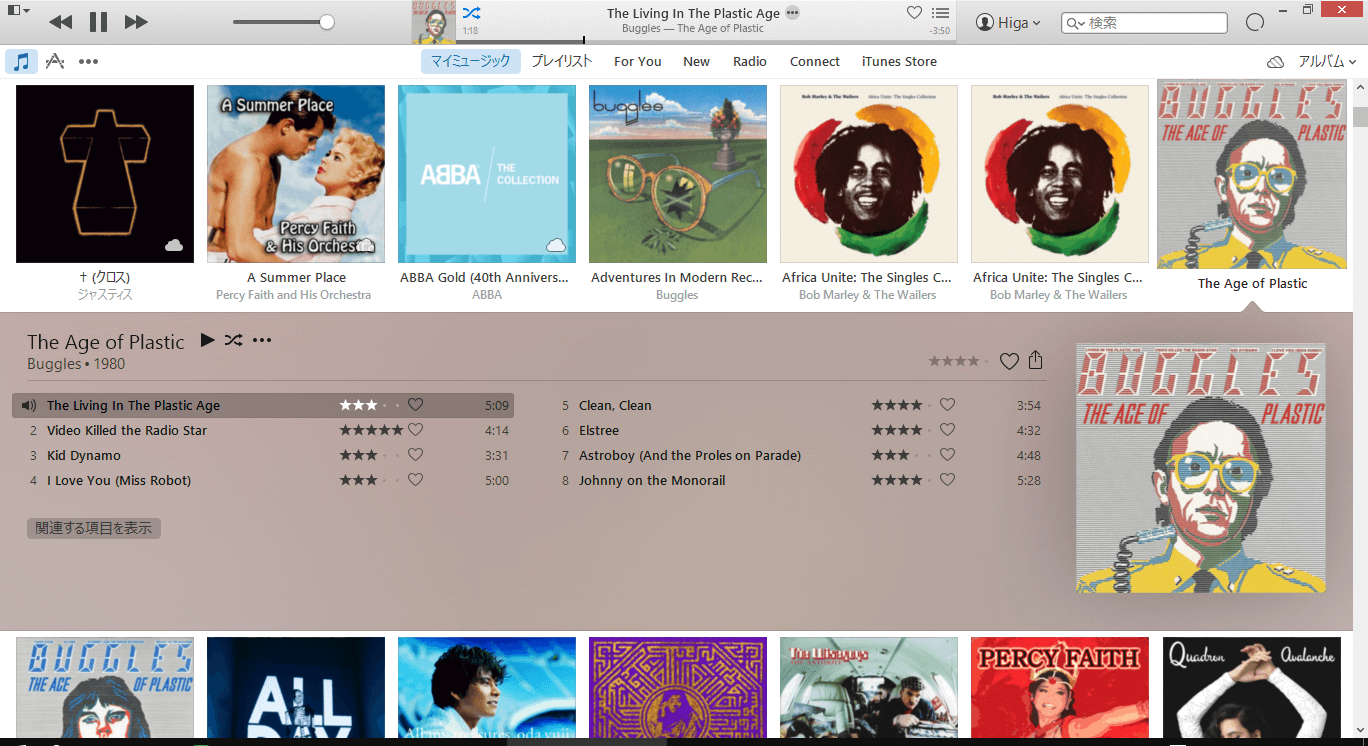The height and width of the screenshot is (746, 1368).
Task: Click iCloud download icon on † cover
Action: click(x=174, y=245)
